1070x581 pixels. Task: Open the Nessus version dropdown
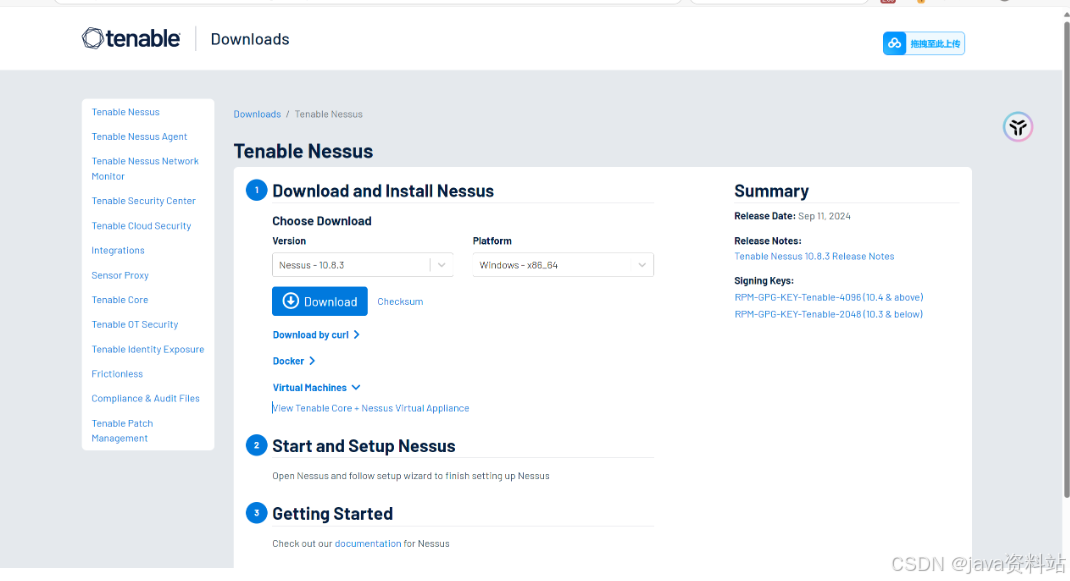coord(362,265)
